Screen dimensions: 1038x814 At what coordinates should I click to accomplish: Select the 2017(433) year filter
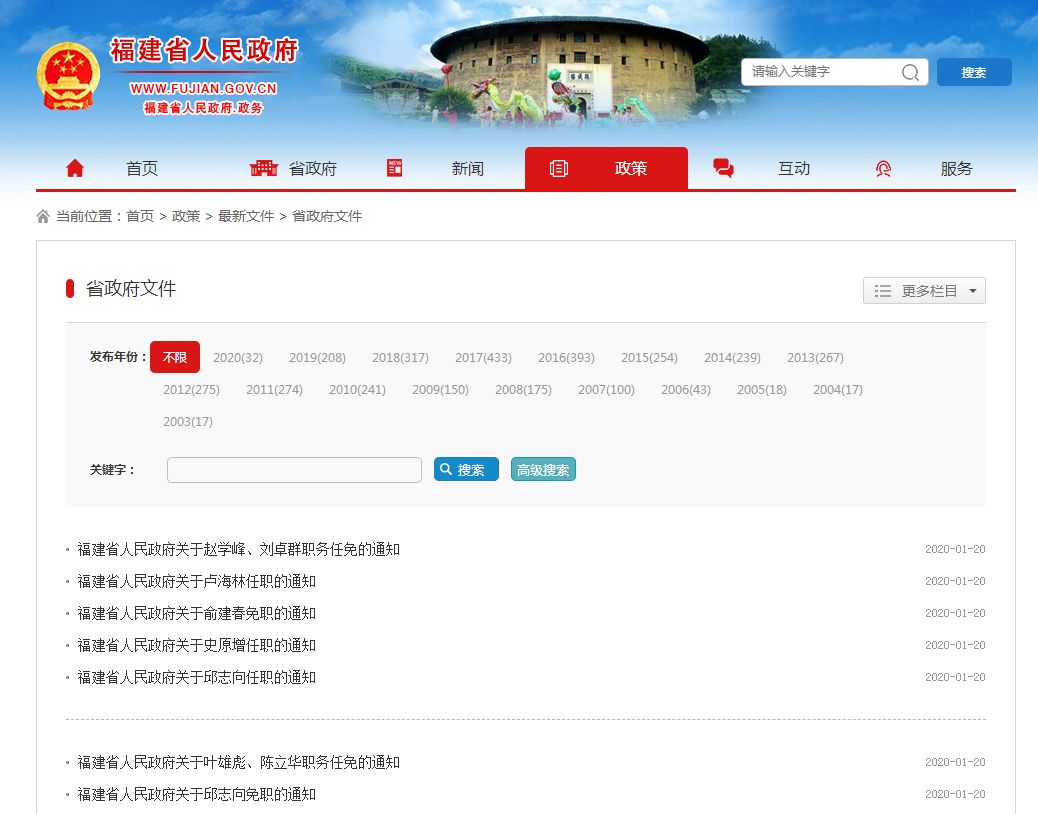click(x=483, y=357)
